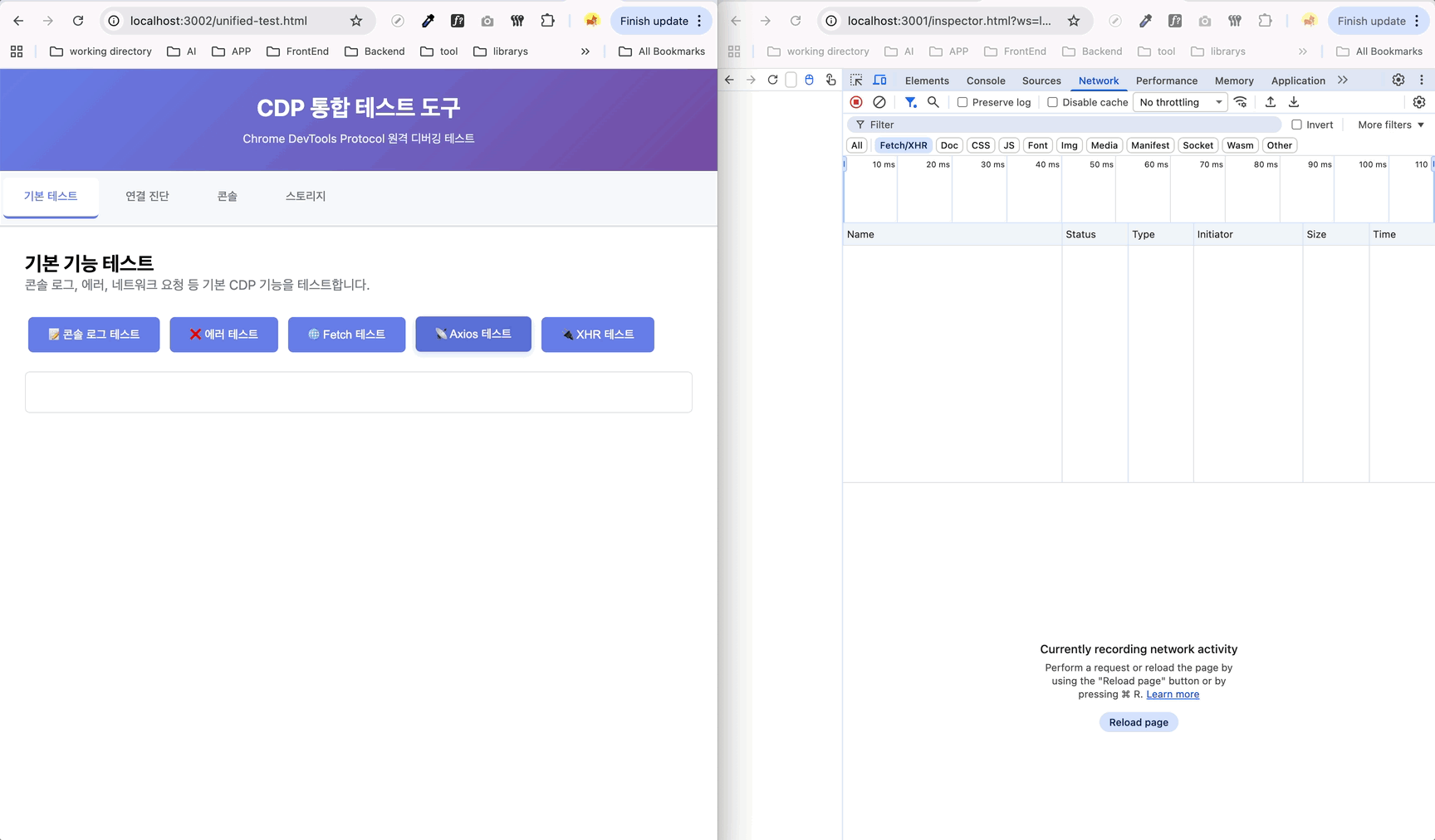Show more DevTools tabs chevron
The image size is (1435, 840).
[x=1343, y=81]
